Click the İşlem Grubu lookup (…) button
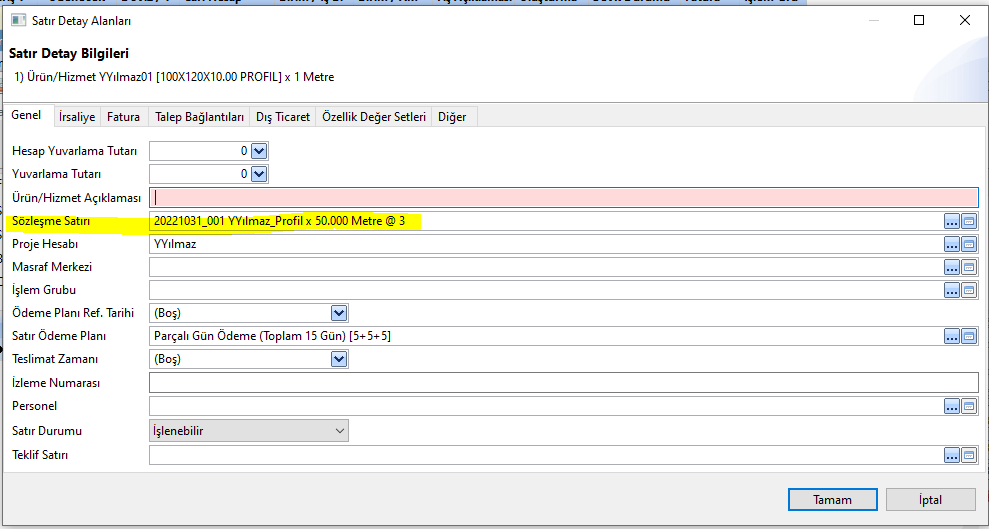This screenshot has width=989, height=529. [951, 290]
